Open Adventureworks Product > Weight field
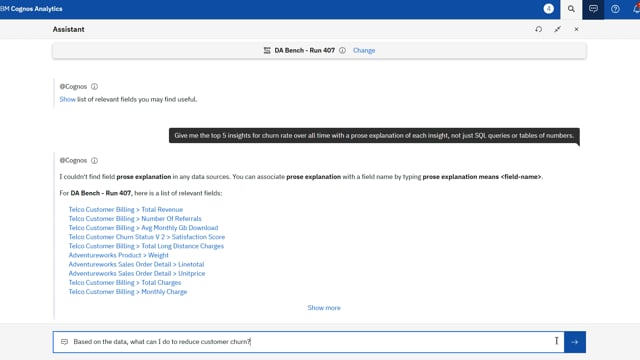Viewport: 640px width, 360px height. pyautogui.click(x=118, y=255)
